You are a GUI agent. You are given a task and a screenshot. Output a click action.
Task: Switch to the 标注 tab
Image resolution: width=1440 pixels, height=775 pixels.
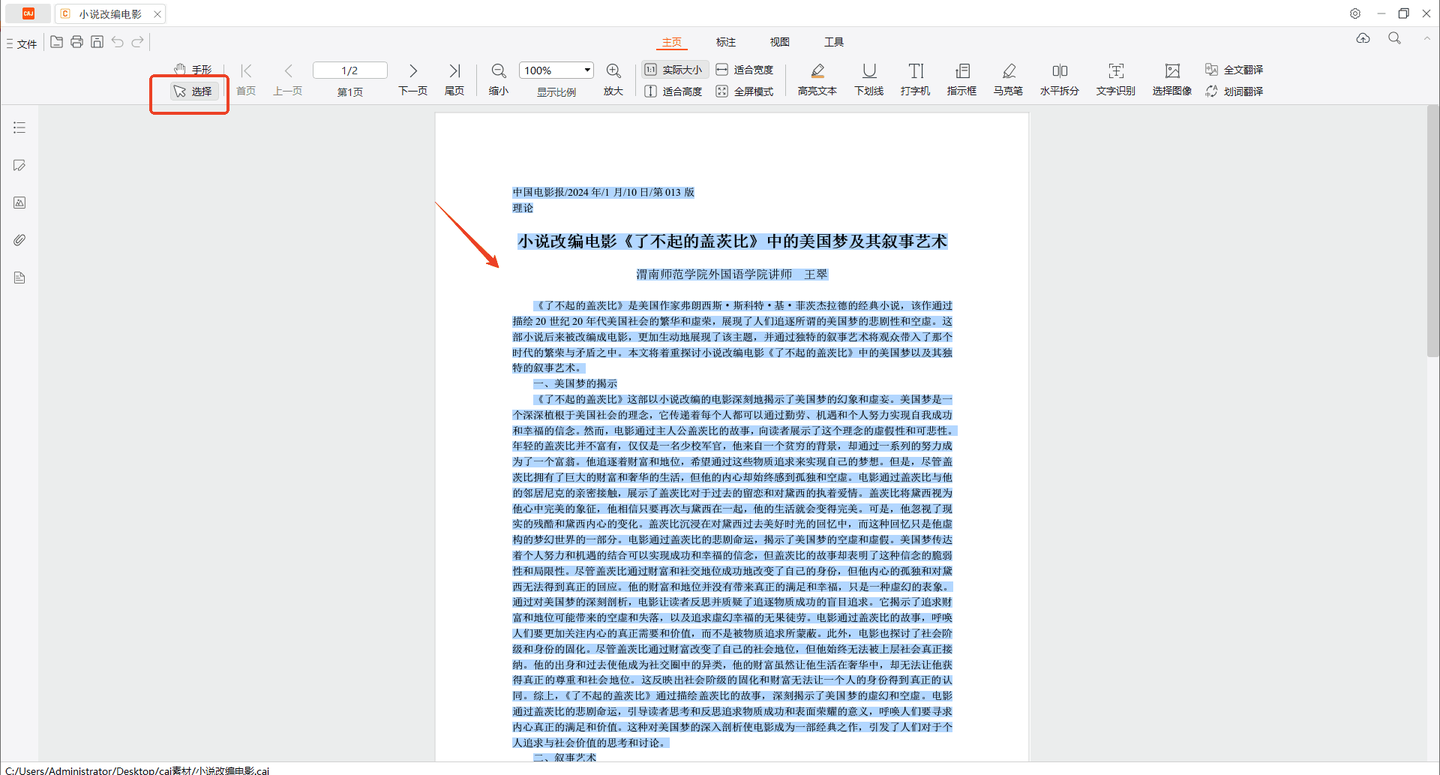coord(725,42)
